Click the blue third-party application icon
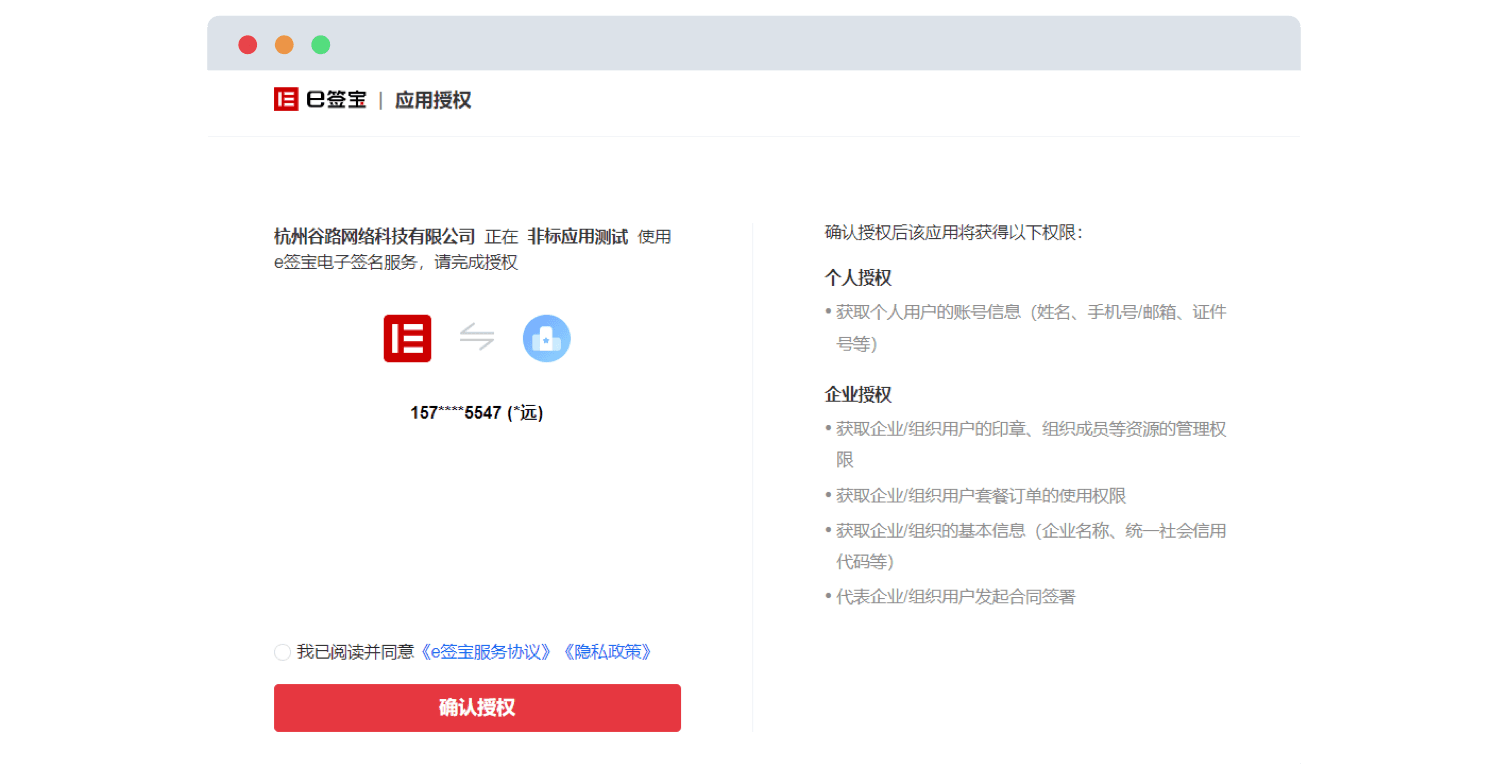1508x778 pixels. (547, 338)
